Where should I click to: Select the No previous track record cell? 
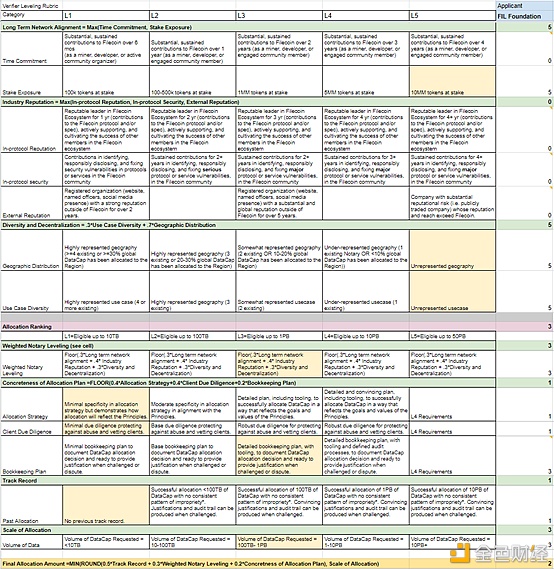pos(106,505)
